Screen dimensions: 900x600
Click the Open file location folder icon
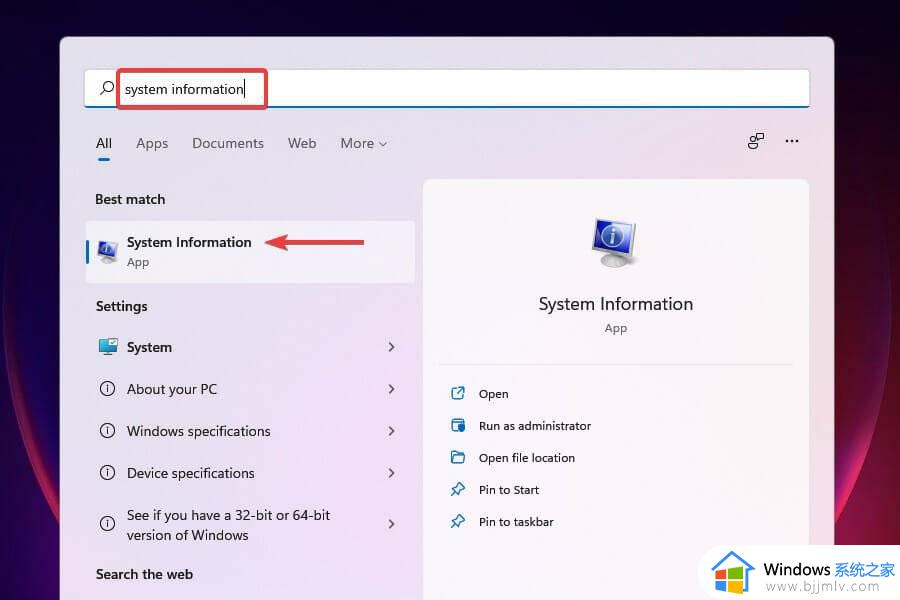457,457
